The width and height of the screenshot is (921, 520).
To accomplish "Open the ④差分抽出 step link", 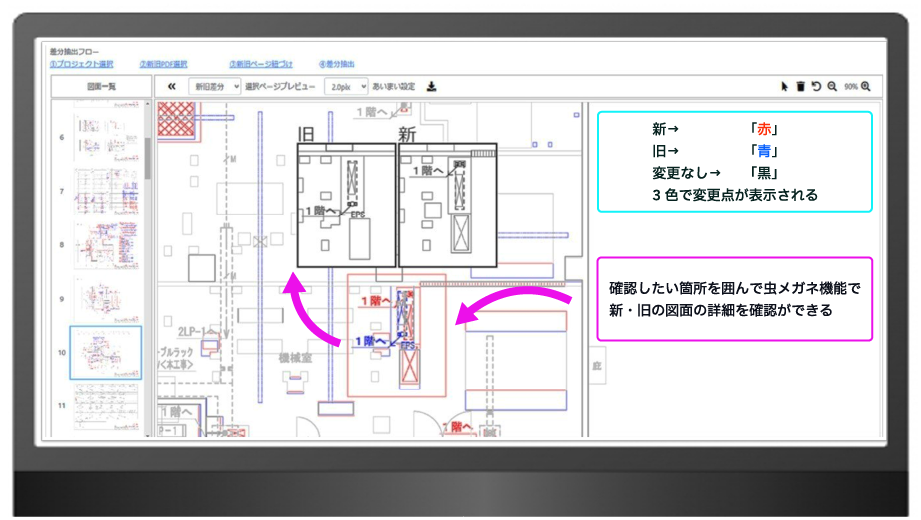I will pos(337,64).
